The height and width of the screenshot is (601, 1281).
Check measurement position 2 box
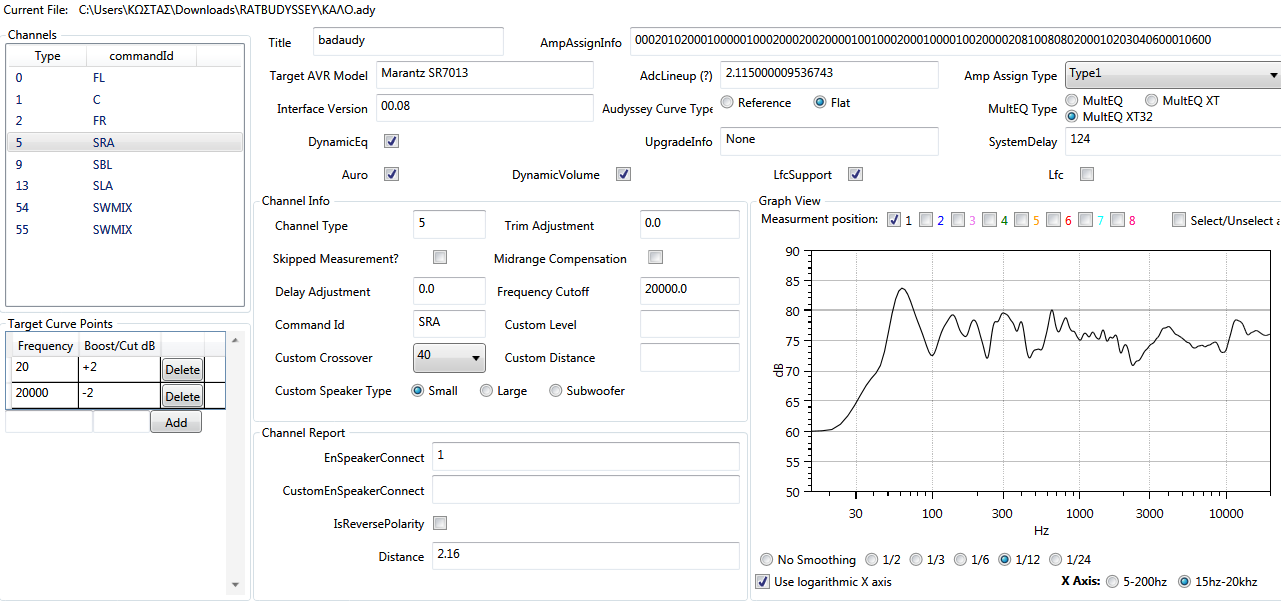tap(926, 220)
